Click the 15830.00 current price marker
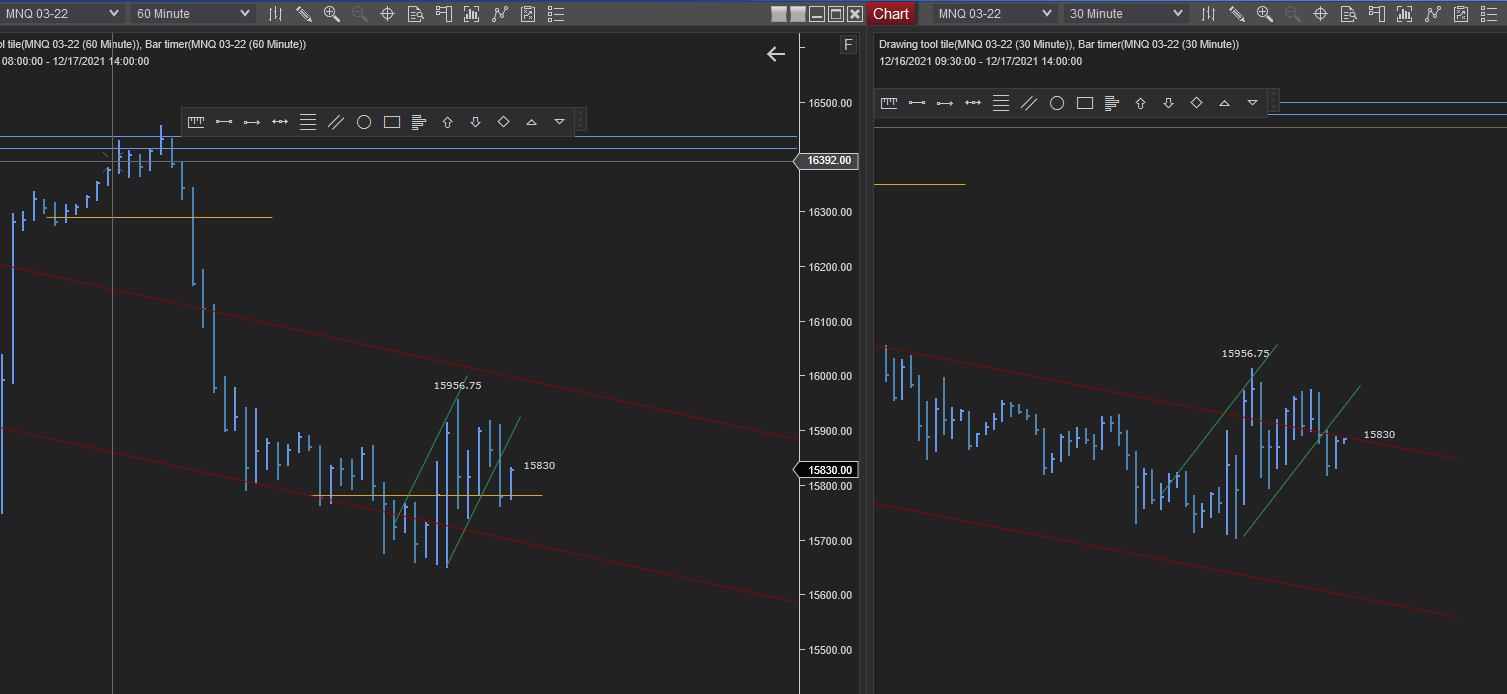The height and width of the screenshot is (694, 1507). point(827,470)
